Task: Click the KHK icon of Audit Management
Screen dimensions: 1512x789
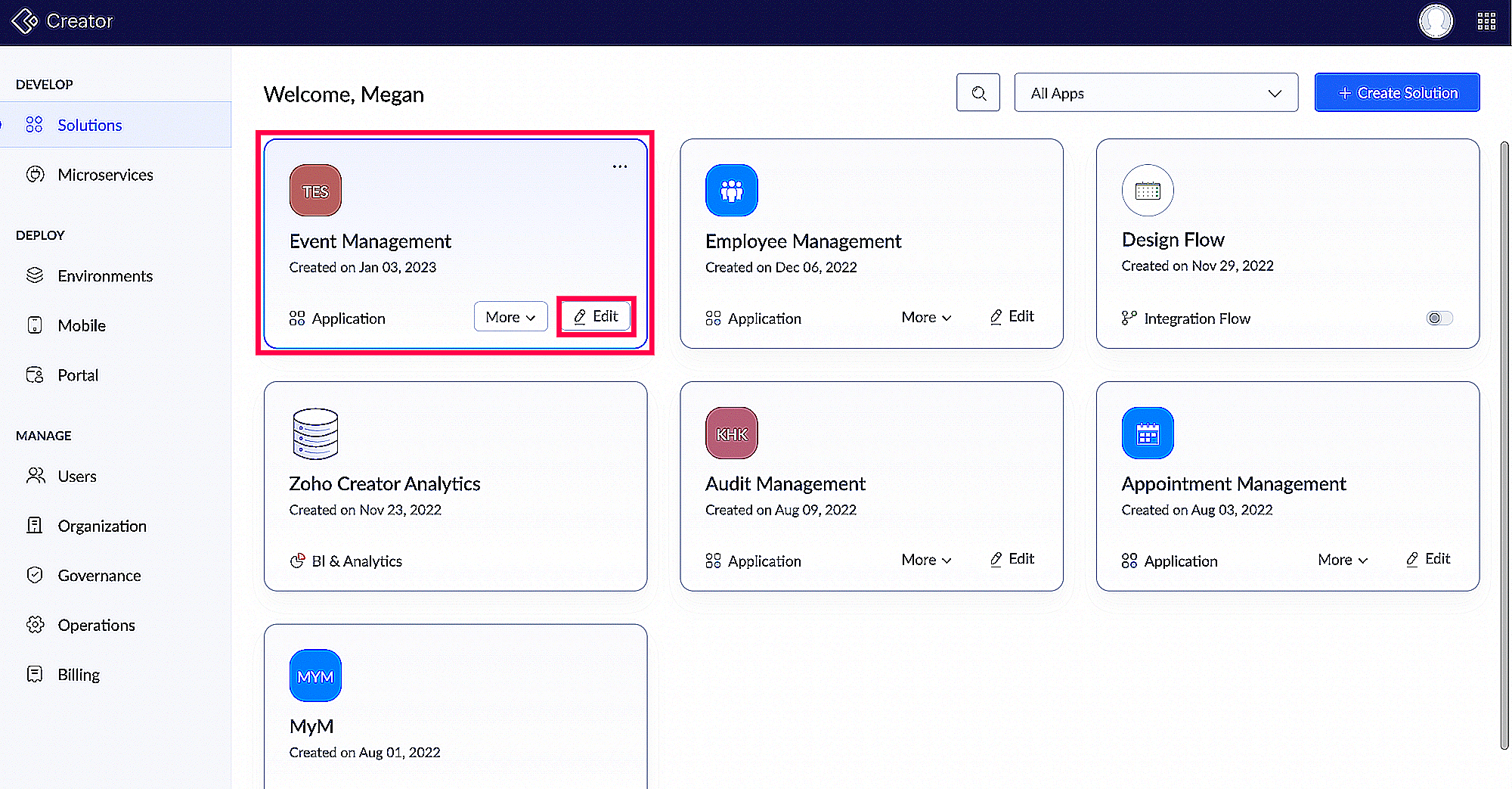Action: [731, 433]
